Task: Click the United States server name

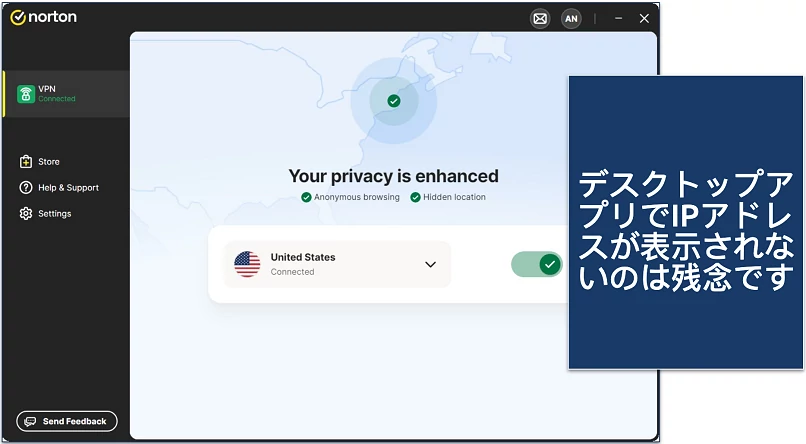Action: [303, 257]
